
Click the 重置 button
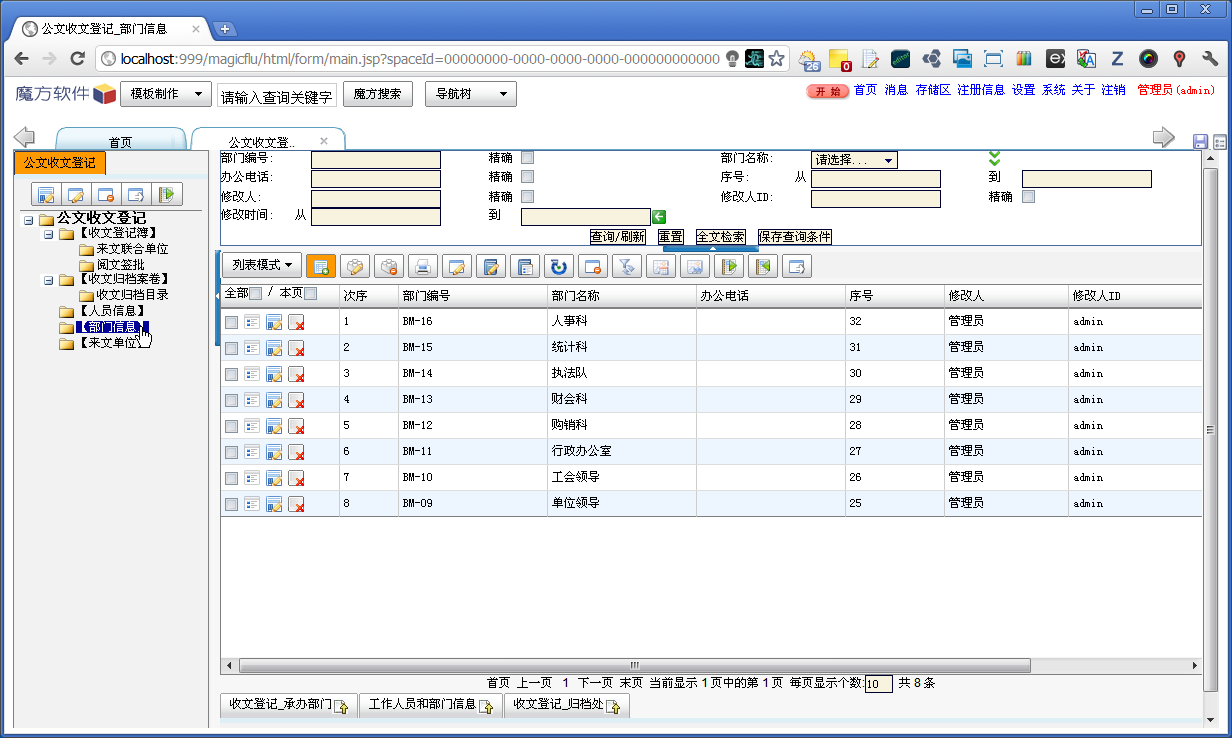coord(670,237)
